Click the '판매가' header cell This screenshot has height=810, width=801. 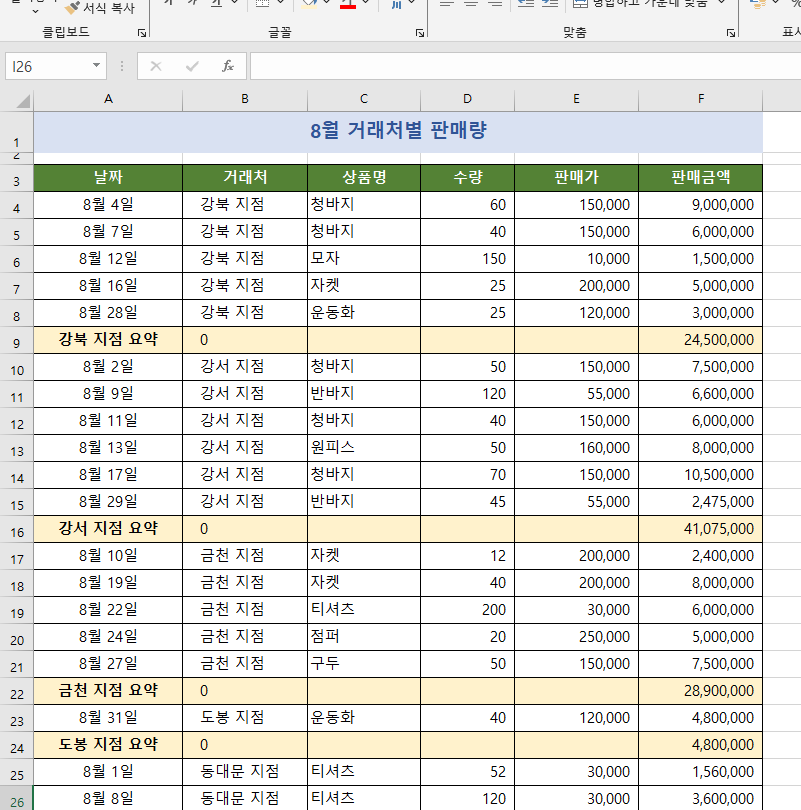(x=576, y=178)
